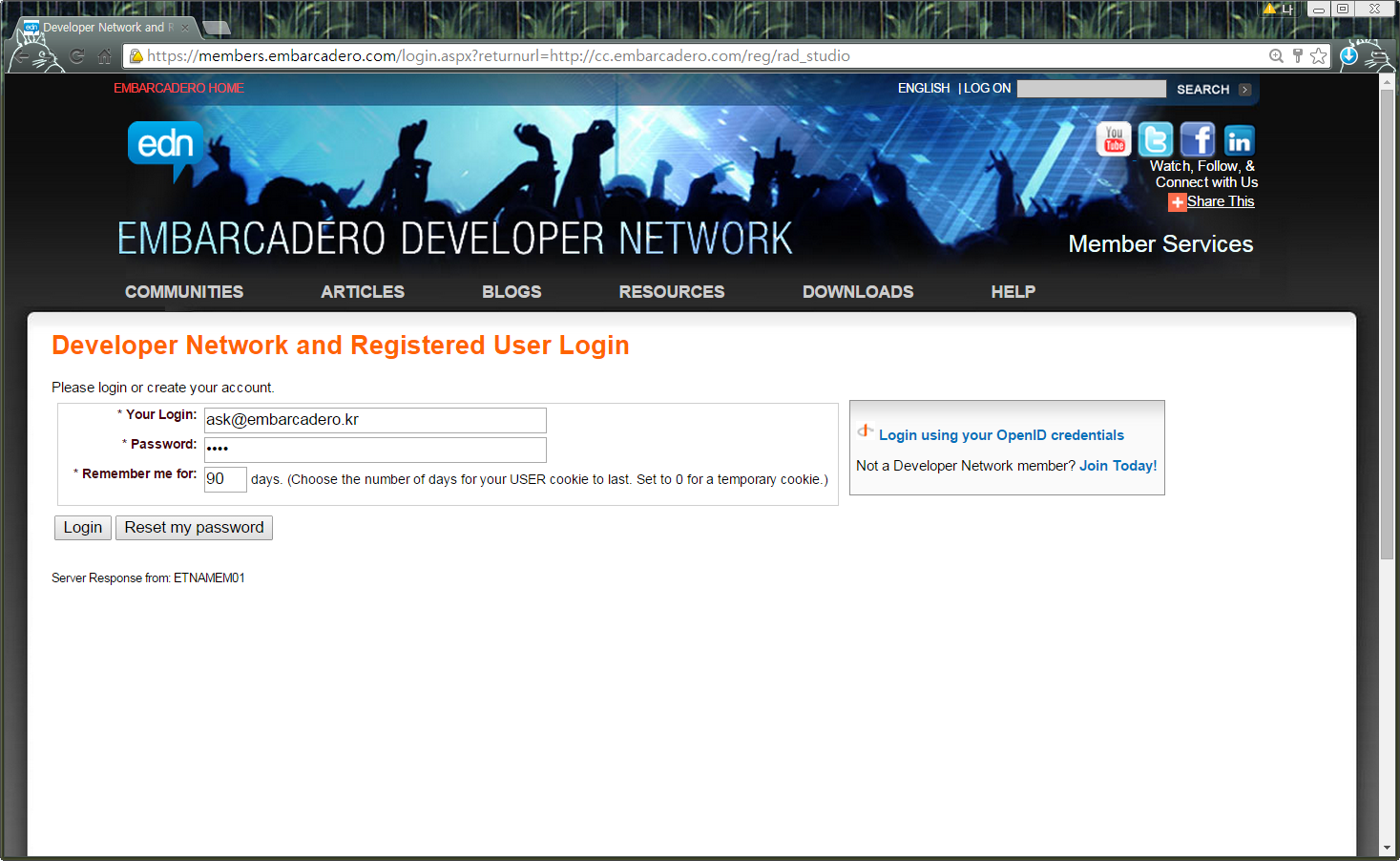Open a new browser tab
1400x861 pixels.
(x=217, y=28)
